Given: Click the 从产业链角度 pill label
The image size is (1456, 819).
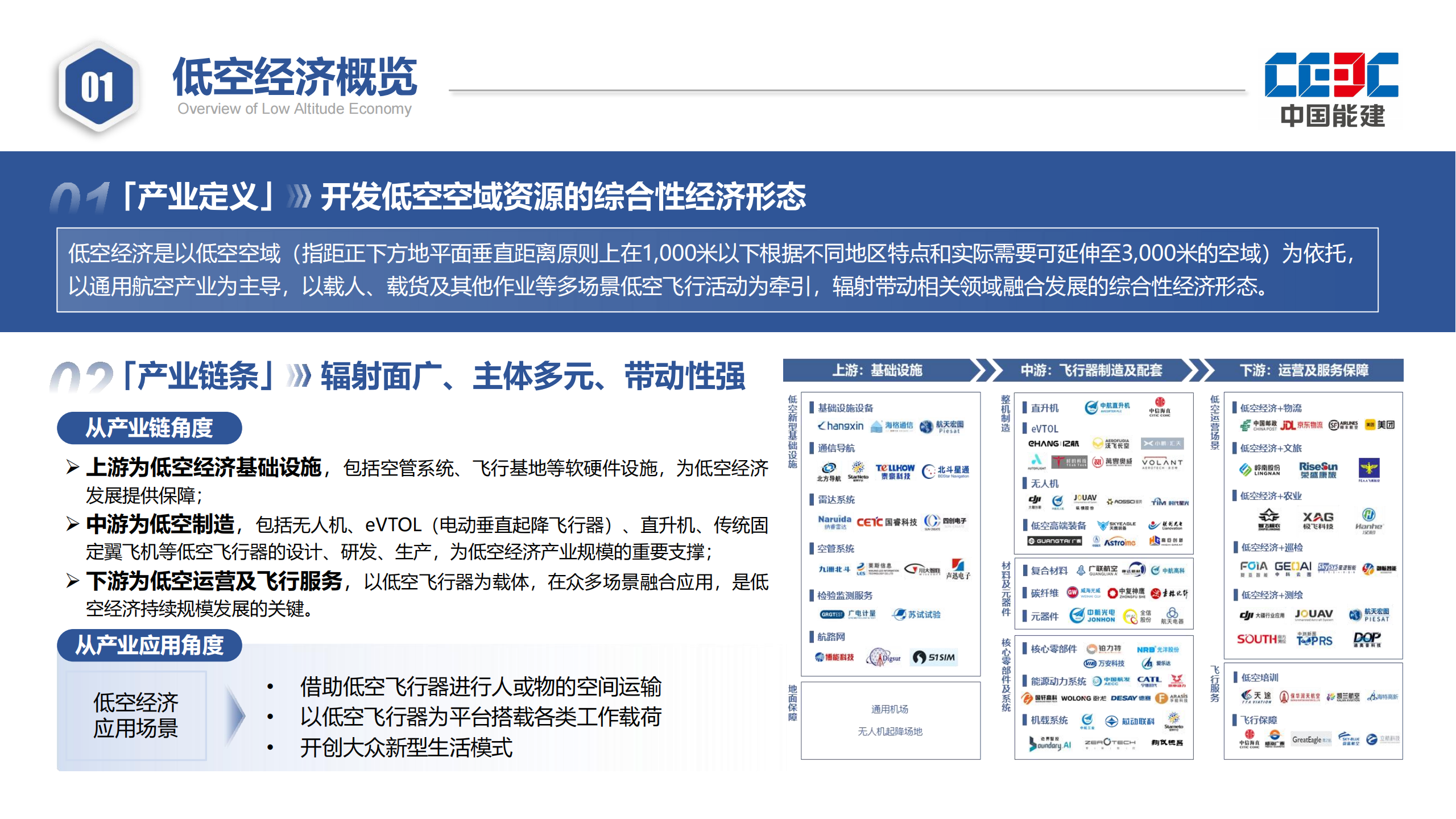Looking at the screenshot, I should [x=149, y=428].
